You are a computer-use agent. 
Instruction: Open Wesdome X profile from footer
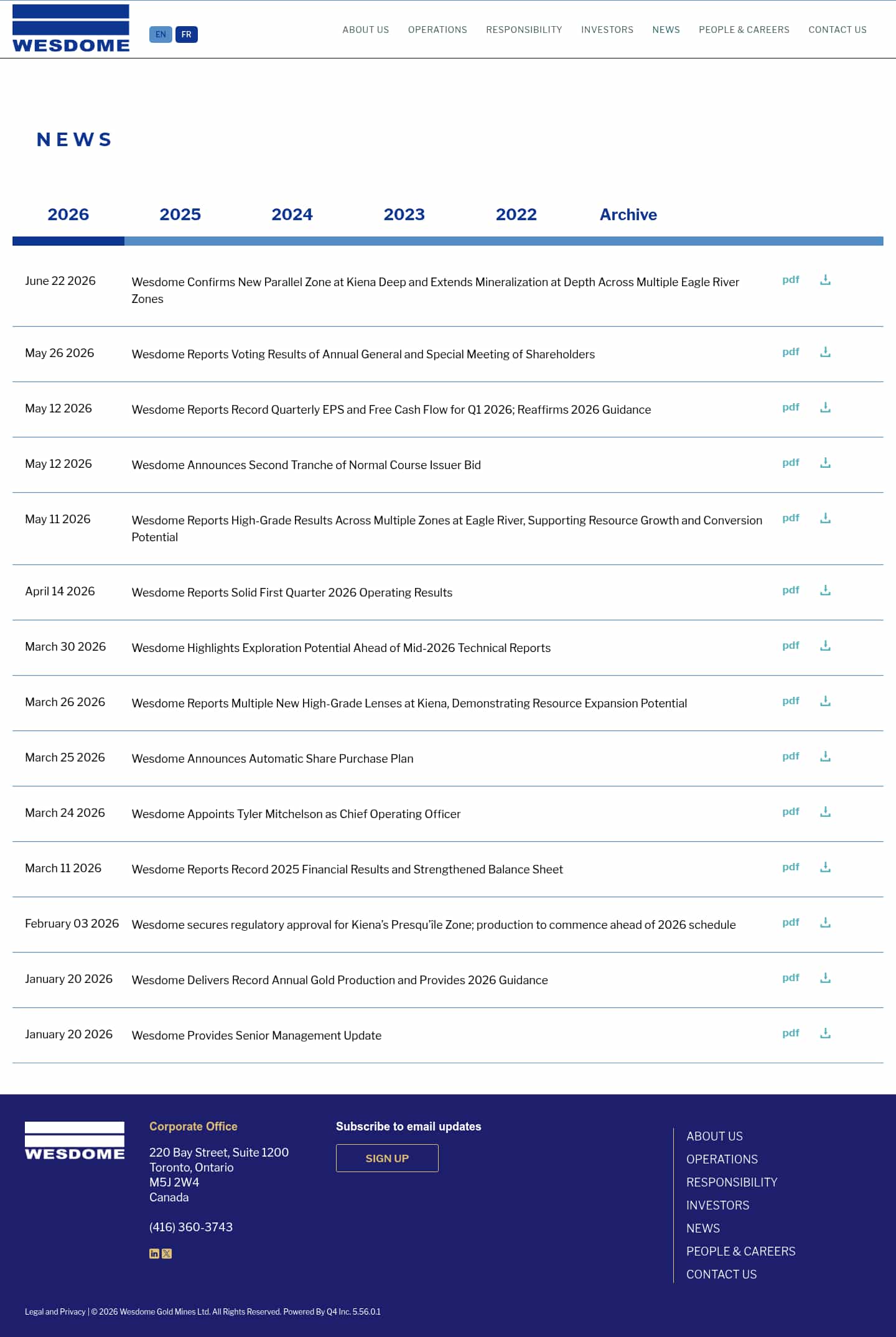(167, 1254)
